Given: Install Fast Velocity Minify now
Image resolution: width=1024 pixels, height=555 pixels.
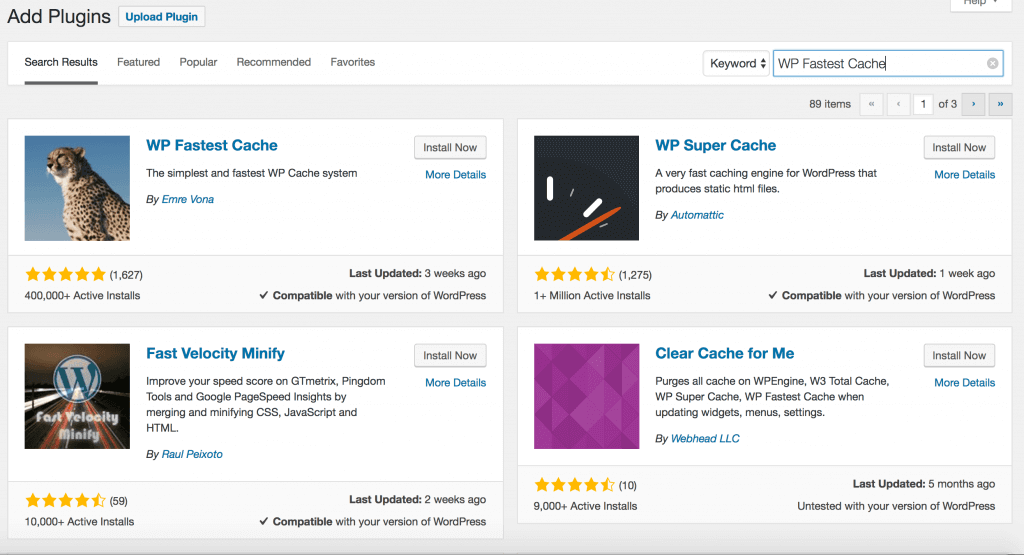Looking at the screenshot, I should point(450,355).
